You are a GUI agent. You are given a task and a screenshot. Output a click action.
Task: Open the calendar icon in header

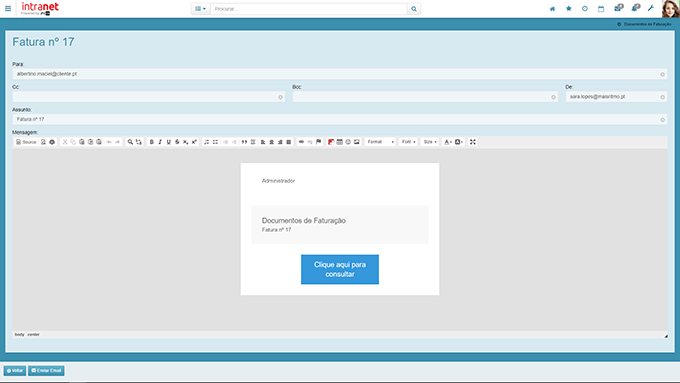[x=601, y=9]
